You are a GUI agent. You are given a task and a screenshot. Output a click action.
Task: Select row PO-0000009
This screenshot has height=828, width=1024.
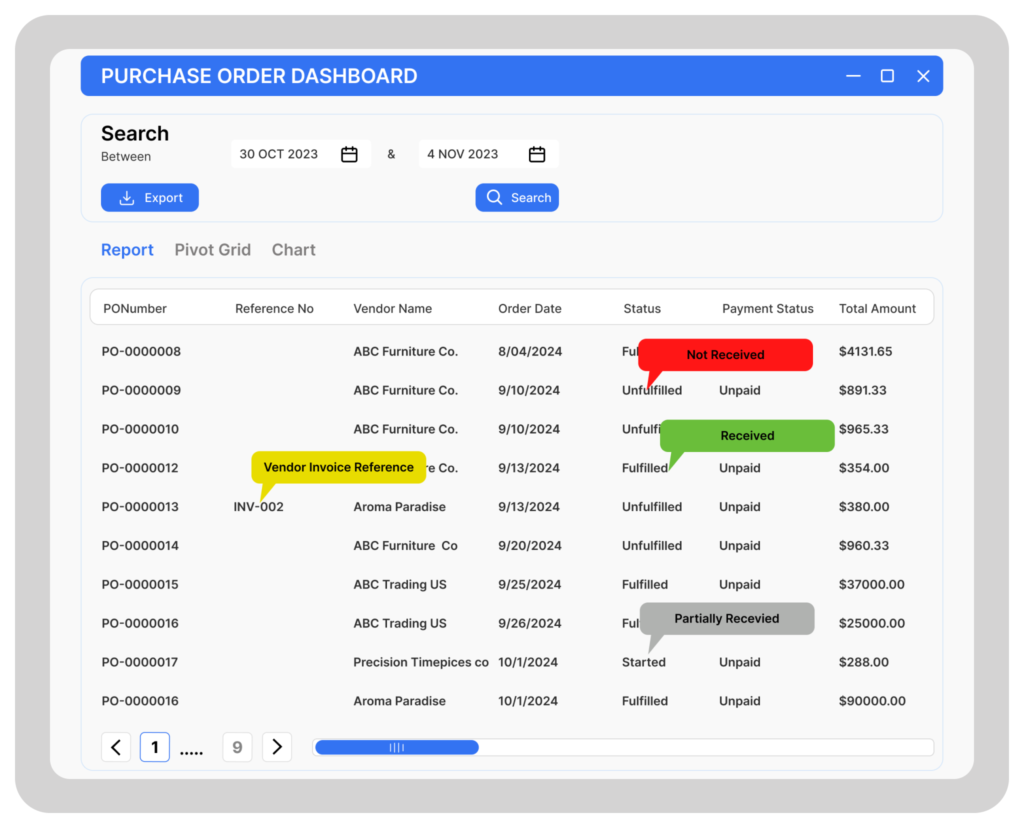pyautogui.click(x=511, y=390)
